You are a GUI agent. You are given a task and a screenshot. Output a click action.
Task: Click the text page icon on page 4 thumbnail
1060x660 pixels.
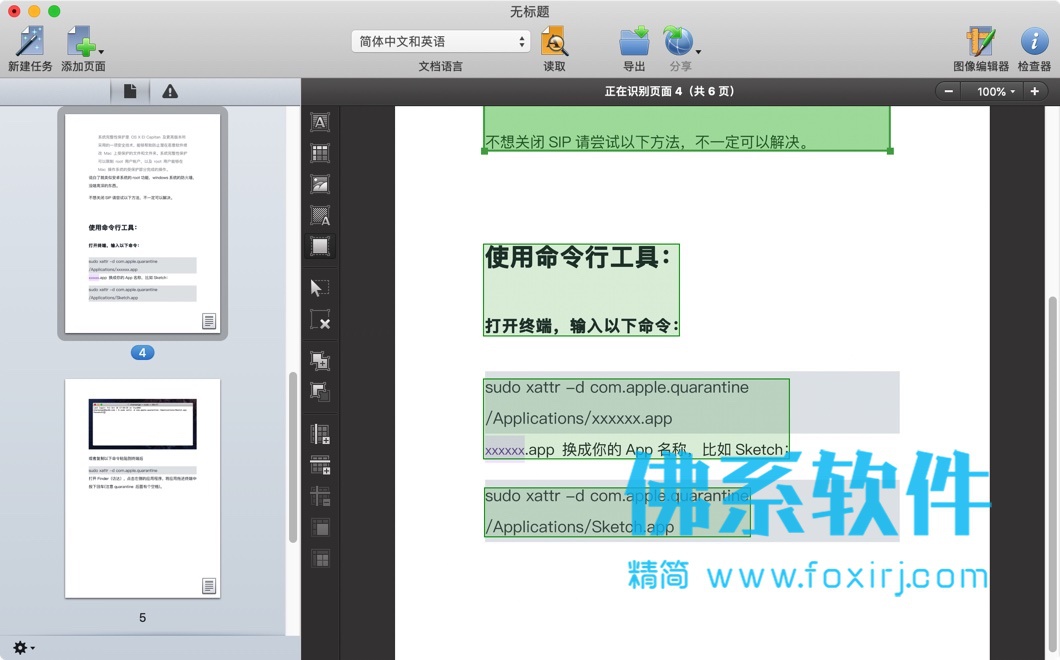[209, 321]
